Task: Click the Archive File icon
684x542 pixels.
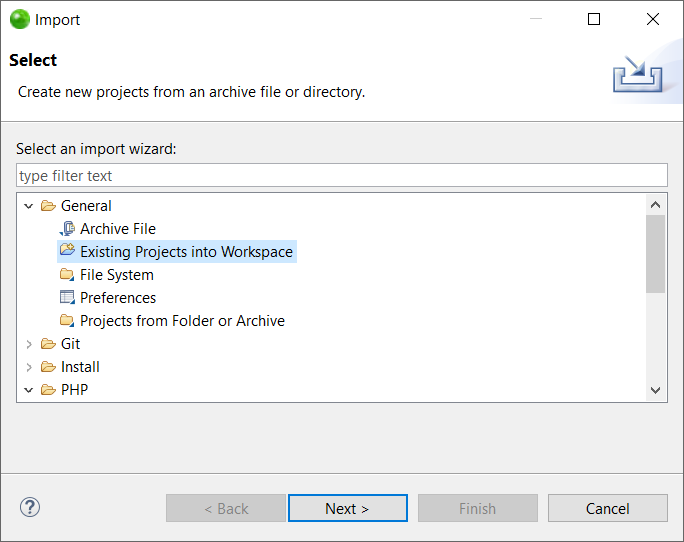Action: point(67,229)
